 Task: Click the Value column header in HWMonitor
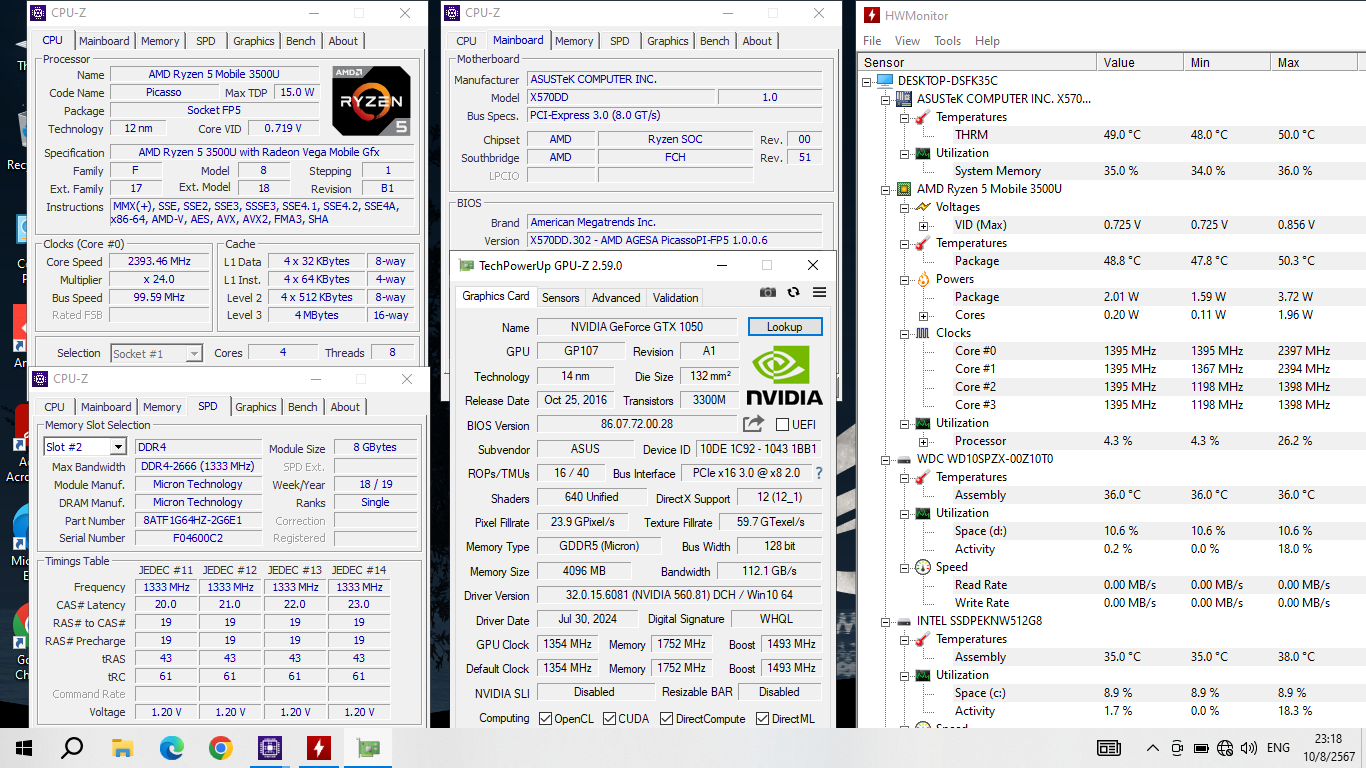point(1141,62)
